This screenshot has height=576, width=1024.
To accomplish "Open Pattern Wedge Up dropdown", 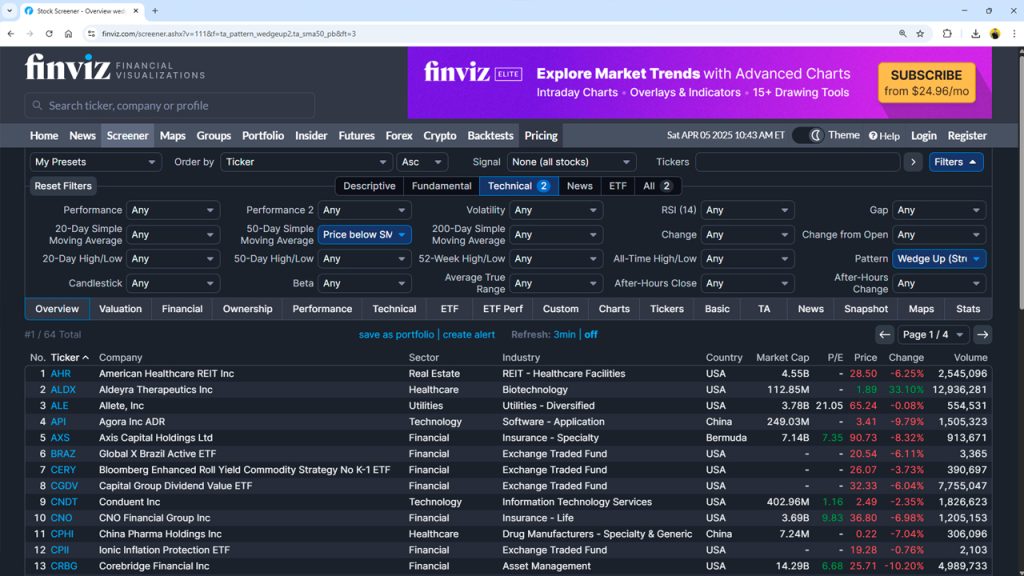I will pos(938,259).
